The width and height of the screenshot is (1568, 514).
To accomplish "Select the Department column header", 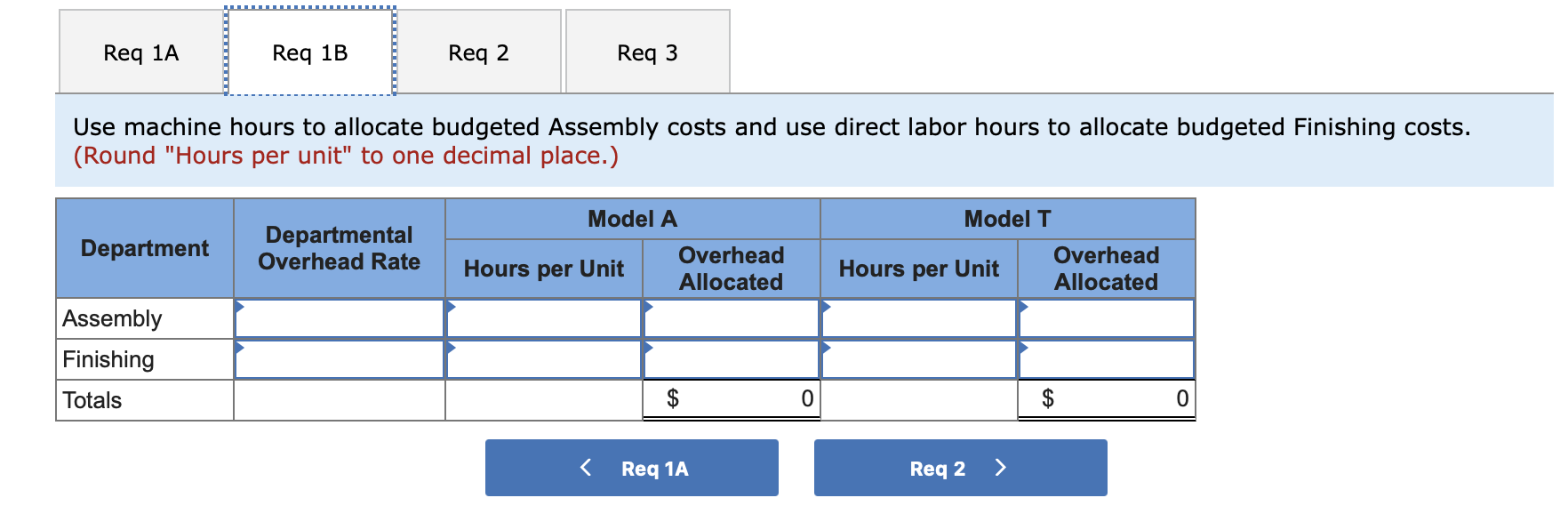I will click(x=145, y=248).
